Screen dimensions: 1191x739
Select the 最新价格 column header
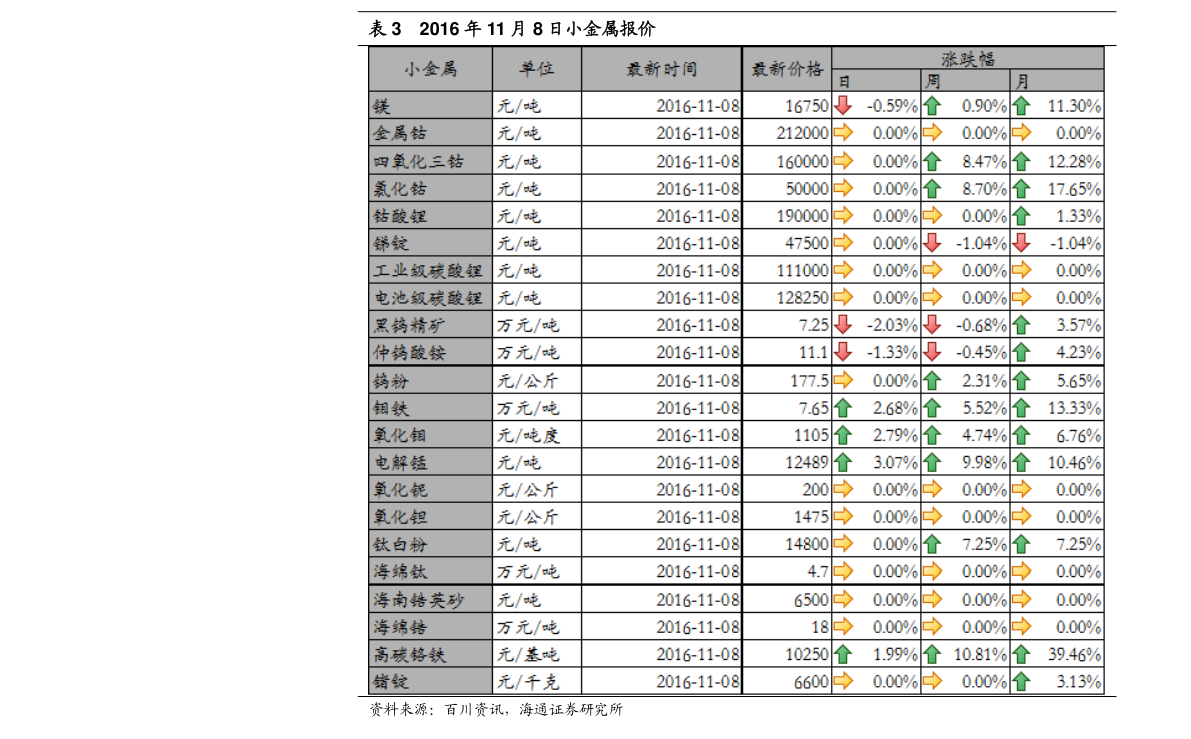[x=787, y=69]
